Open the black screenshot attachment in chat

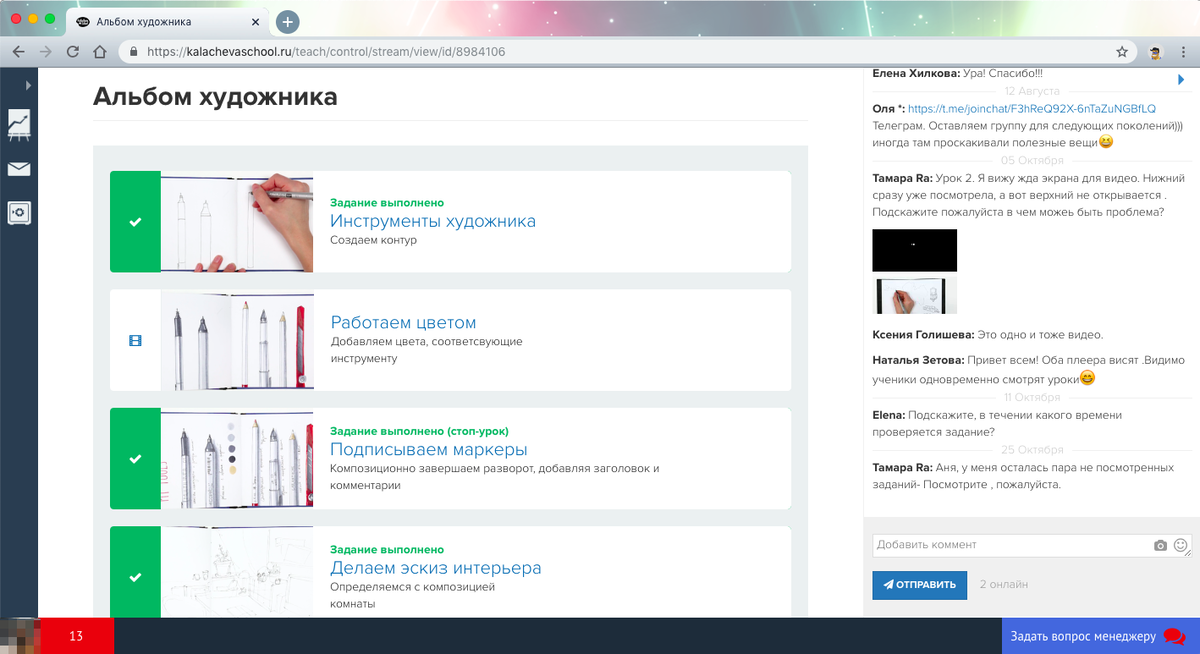coord(914,250)
